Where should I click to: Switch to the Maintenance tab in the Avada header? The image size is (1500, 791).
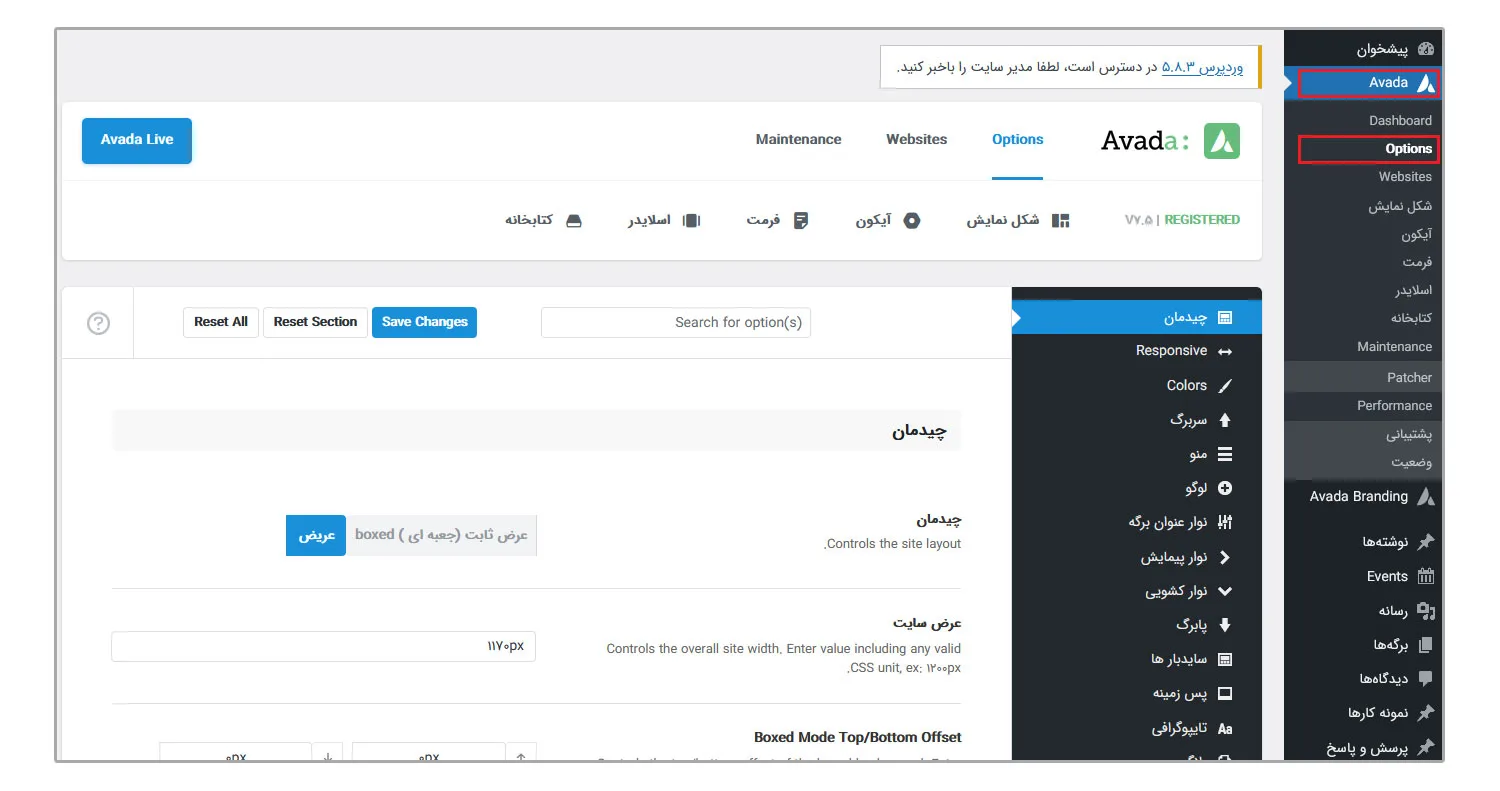[x=799, y=140]
